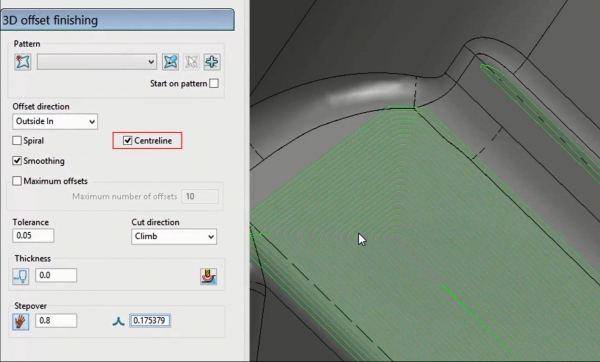
Task: Expand the Offset direction dropdown
Action: pyautogui.click(x=55, y=121)
